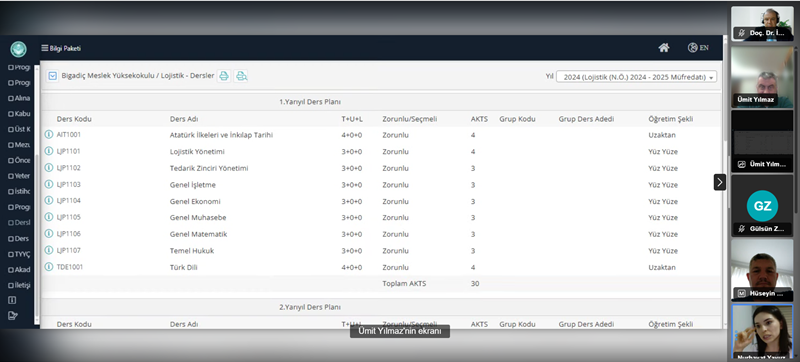Image resolution: width=800 pixels, height=362 pixels.
Task: Click the university logo in sidebar
Action: (x=18, y=49)
